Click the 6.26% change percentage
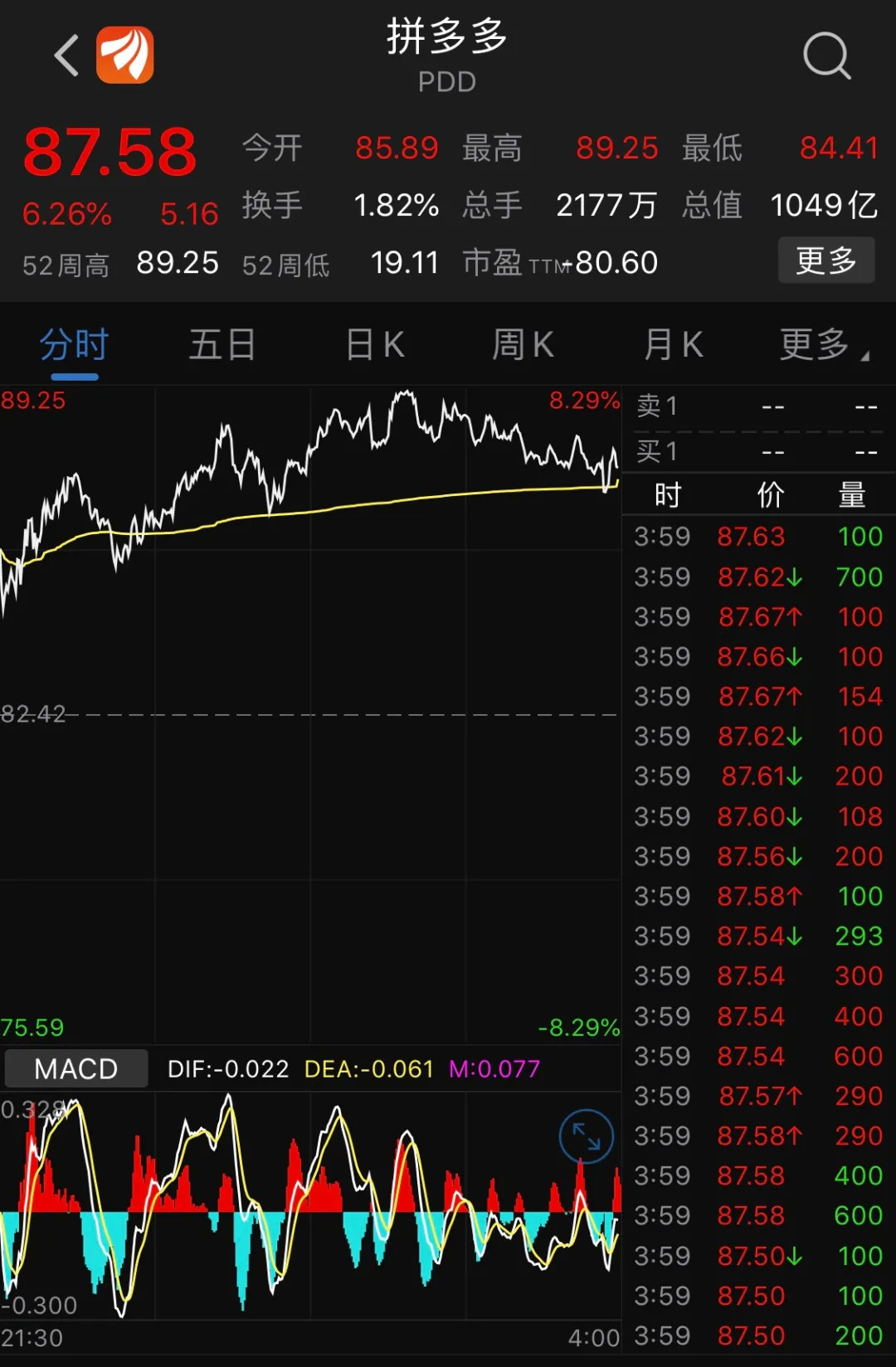 point(67,214)
